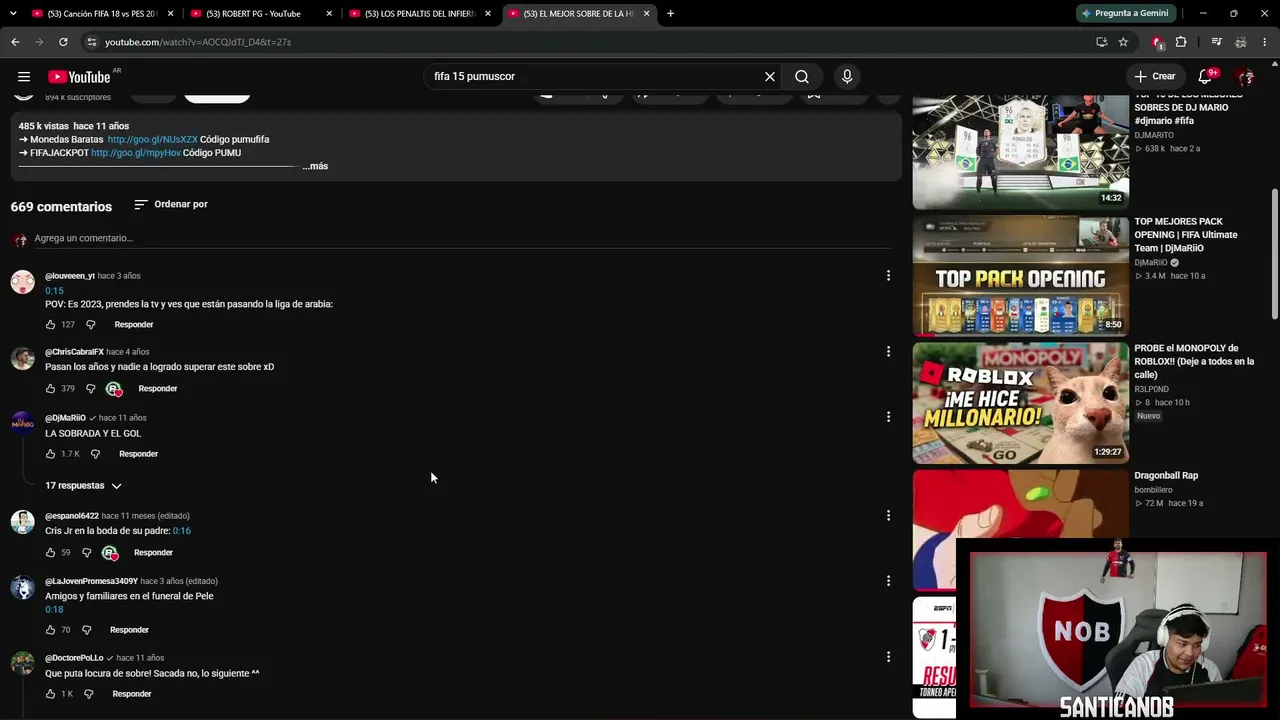The height and width of the screenshot is (720, 1280).
Task: Click the red extension icon with badge
Action: click(x=1157, y=42)
